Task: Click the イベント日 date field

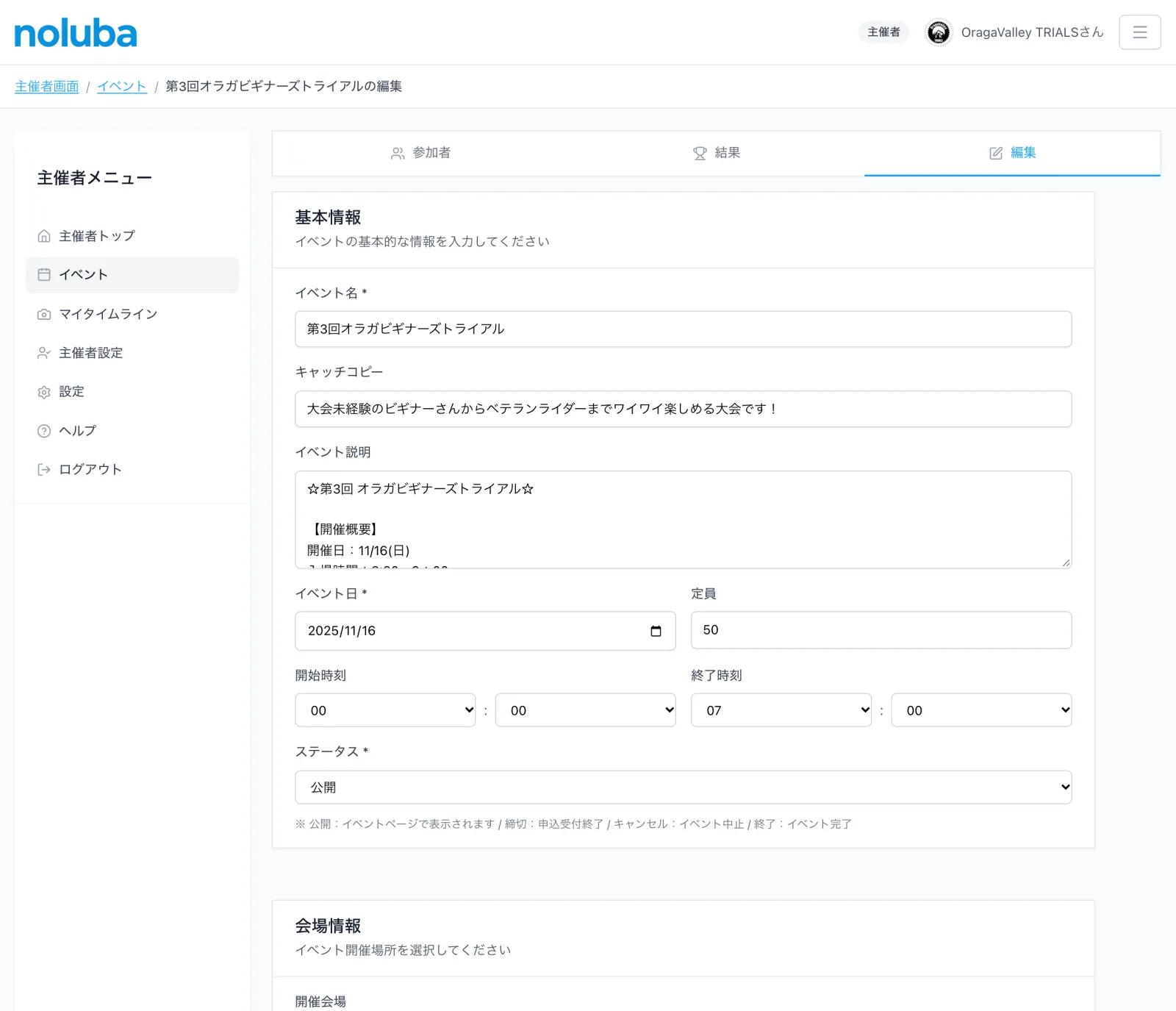Action: tap(485, 631)
